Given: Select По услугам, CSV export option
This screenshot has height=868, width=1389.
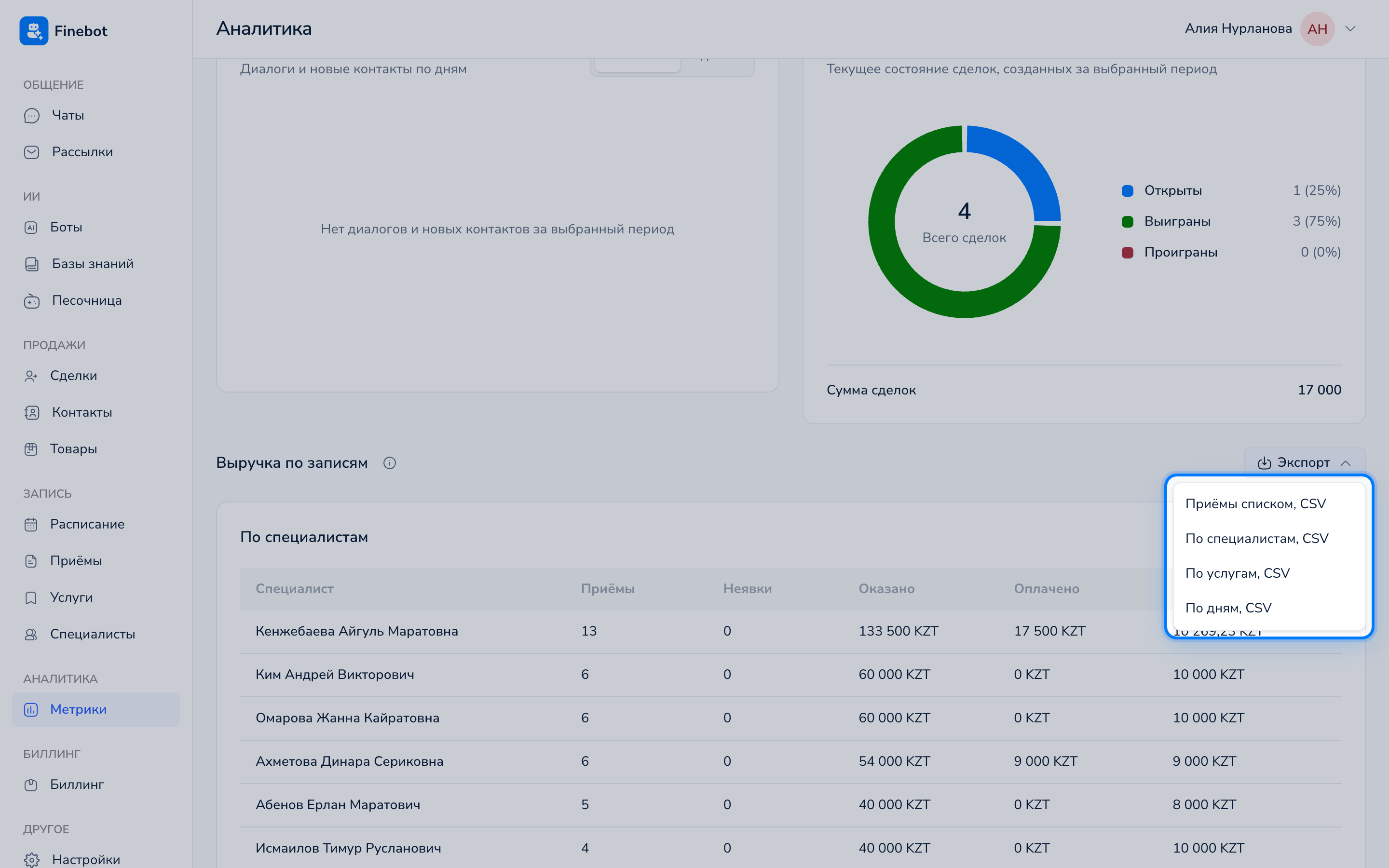Looking at the screenshot, I should [1268, 573].
